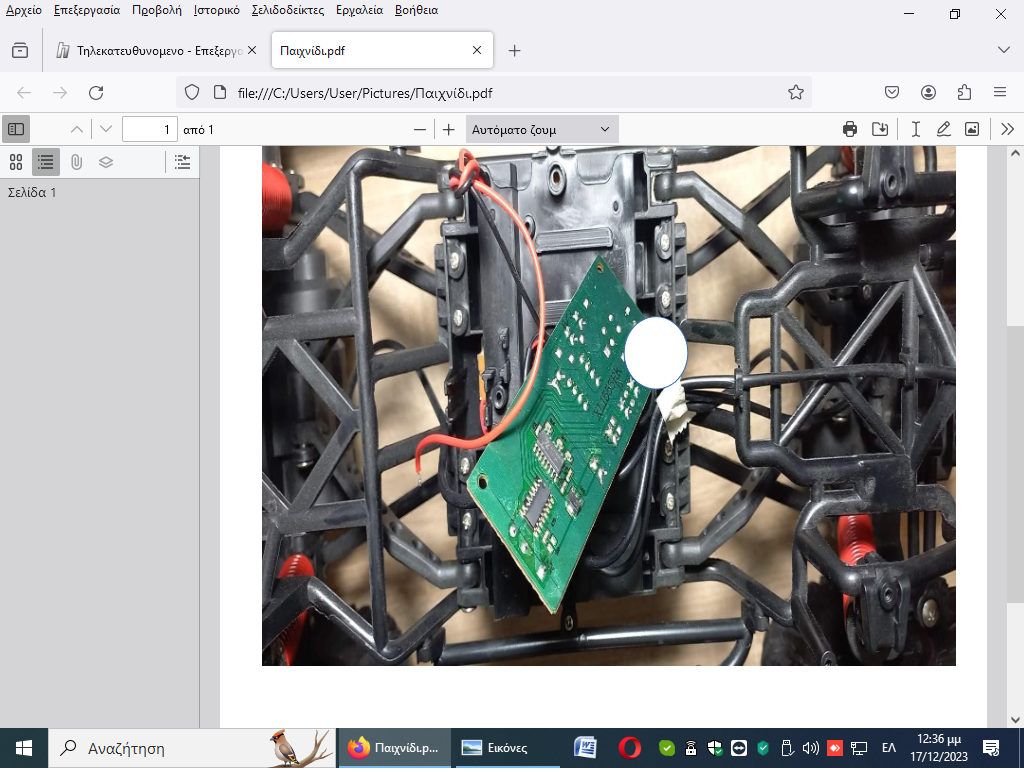Click the tracking protection shield icon

pos(191,93)
